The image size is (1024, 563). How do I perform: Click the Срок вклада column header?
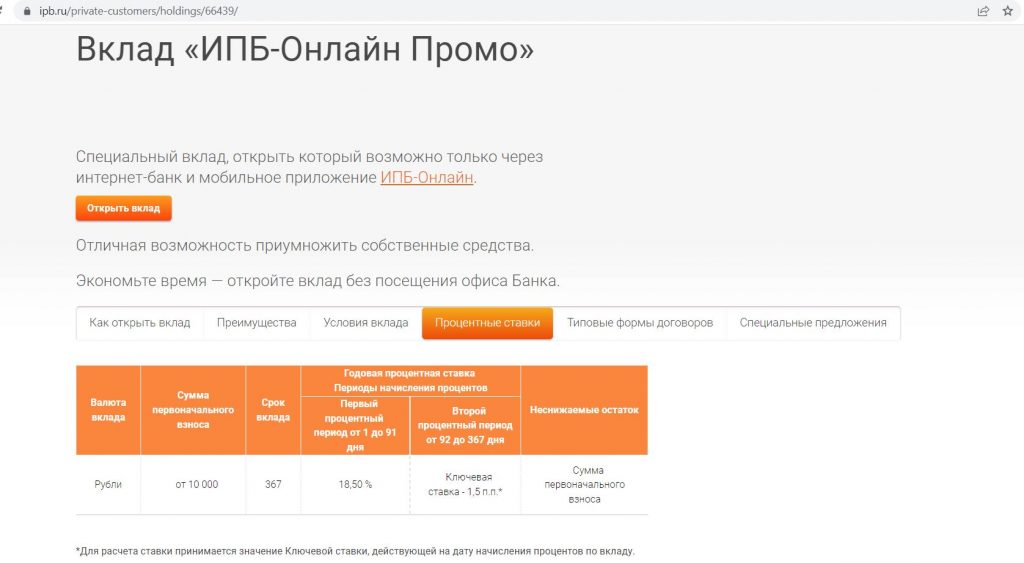click(273, 410)
